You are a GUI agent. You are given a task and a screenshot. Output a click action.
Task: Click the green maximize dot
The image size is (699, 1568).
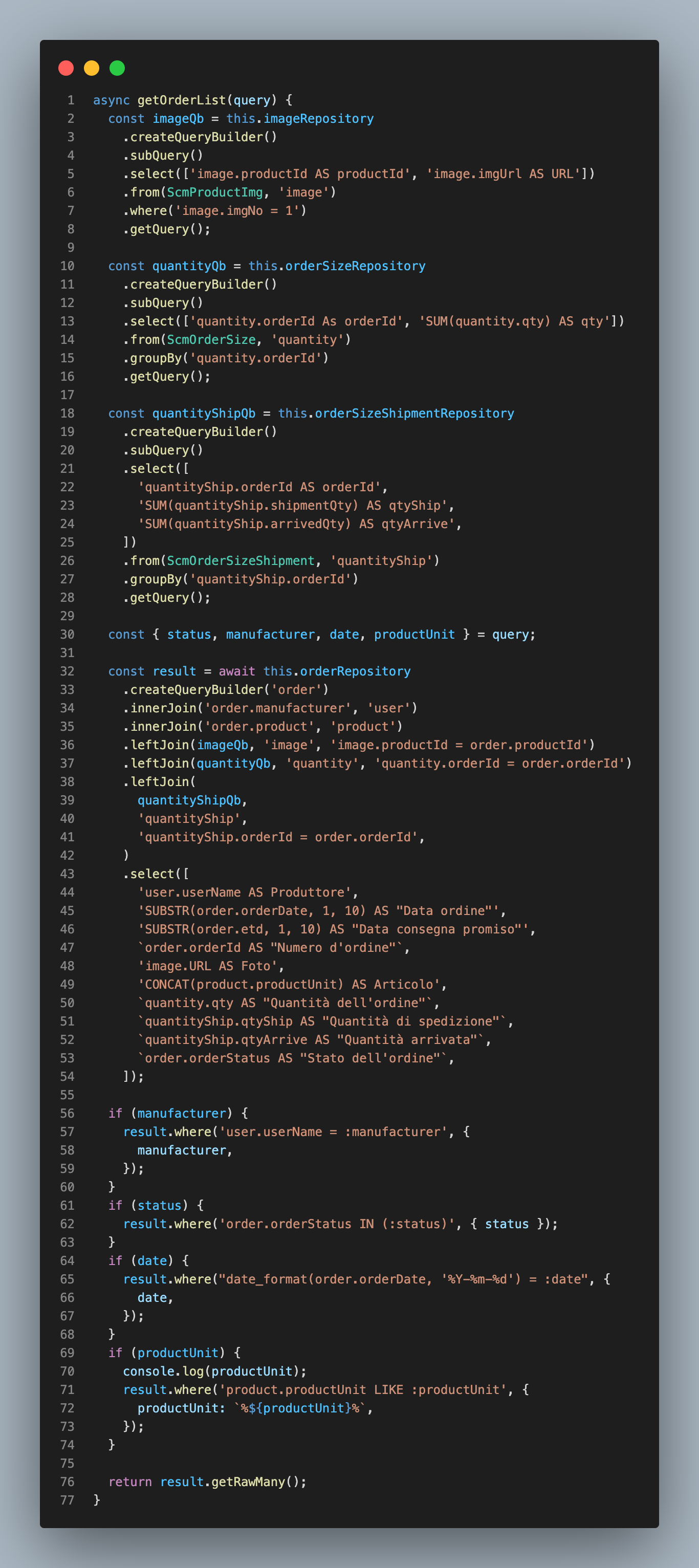[117, 68]
